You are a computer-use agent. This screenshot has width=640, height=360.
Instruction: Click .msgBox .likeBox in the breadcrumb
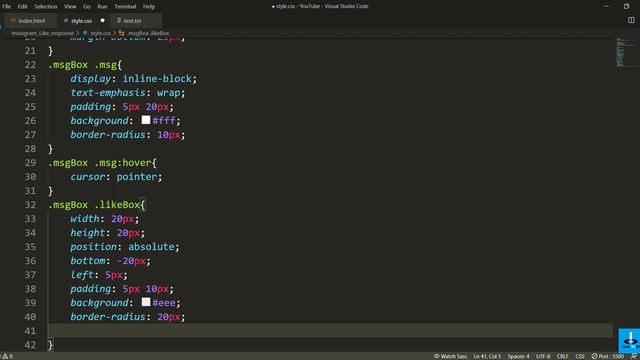click(x=148, y=33)
